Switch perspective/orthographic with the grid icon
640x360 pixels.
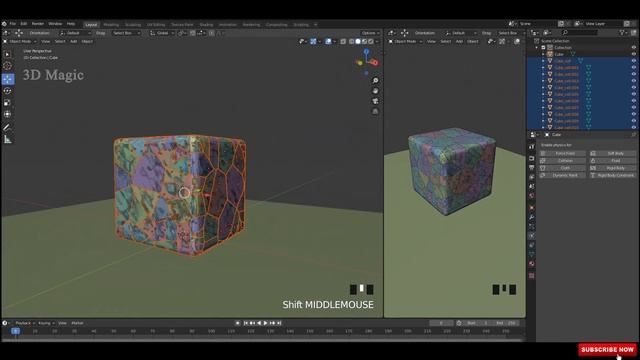point(375,111)
